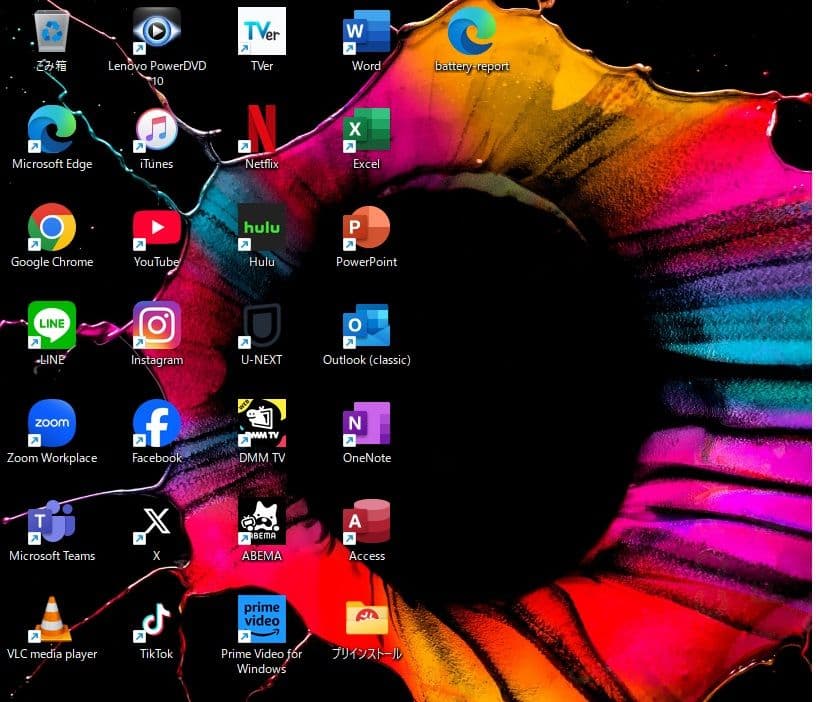819x702 pixels.
Task: Click the Prime Video for Windows icon
Action: [262, 620]
